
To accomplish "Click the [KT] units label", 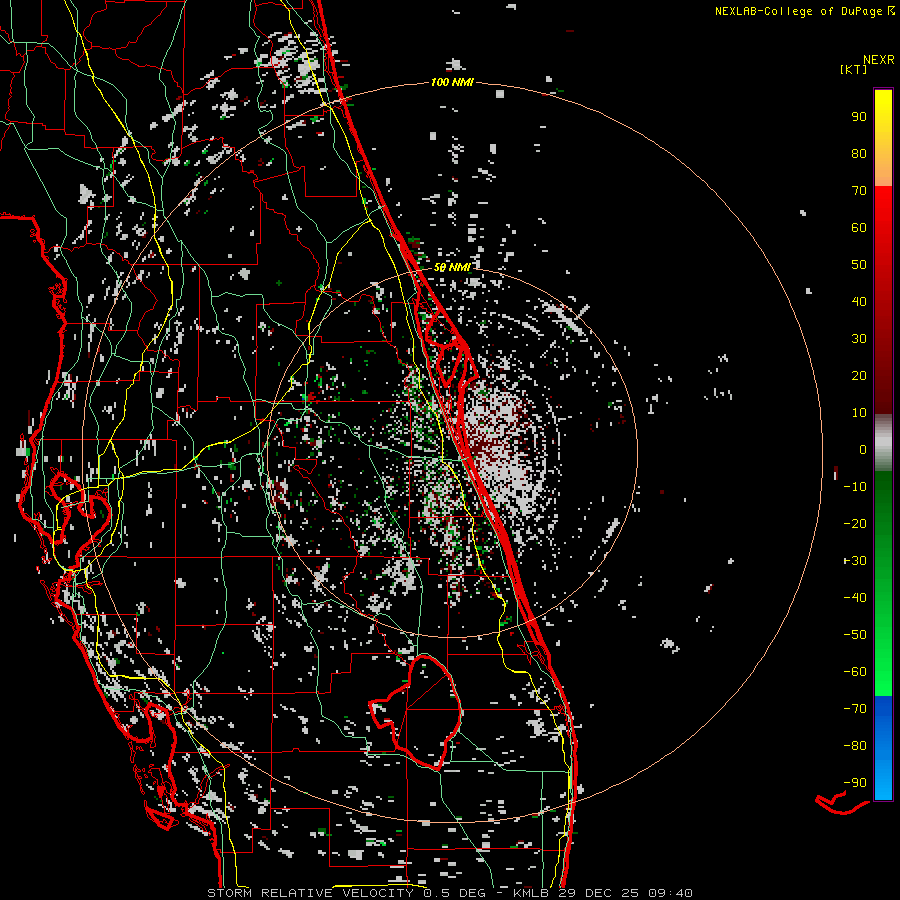I will pyautogui.click(x=854, y=69).
